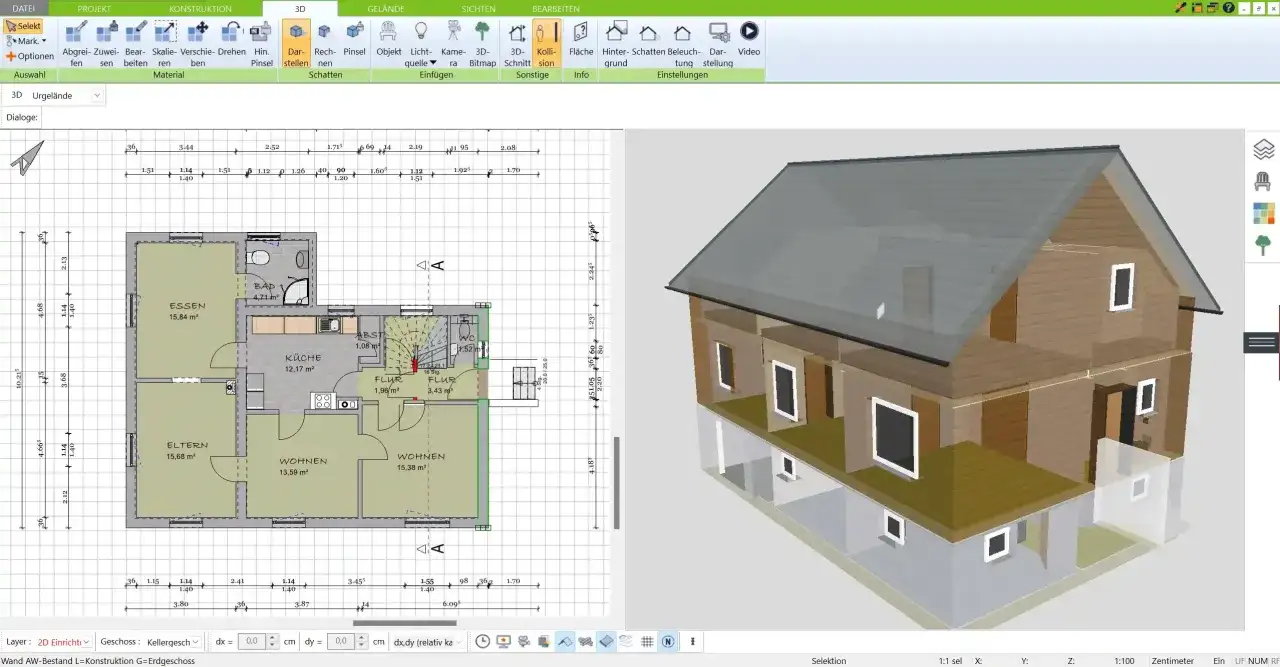
Task: Click the armchair furniture icon in right sidebar
Action: [1263, 181]
